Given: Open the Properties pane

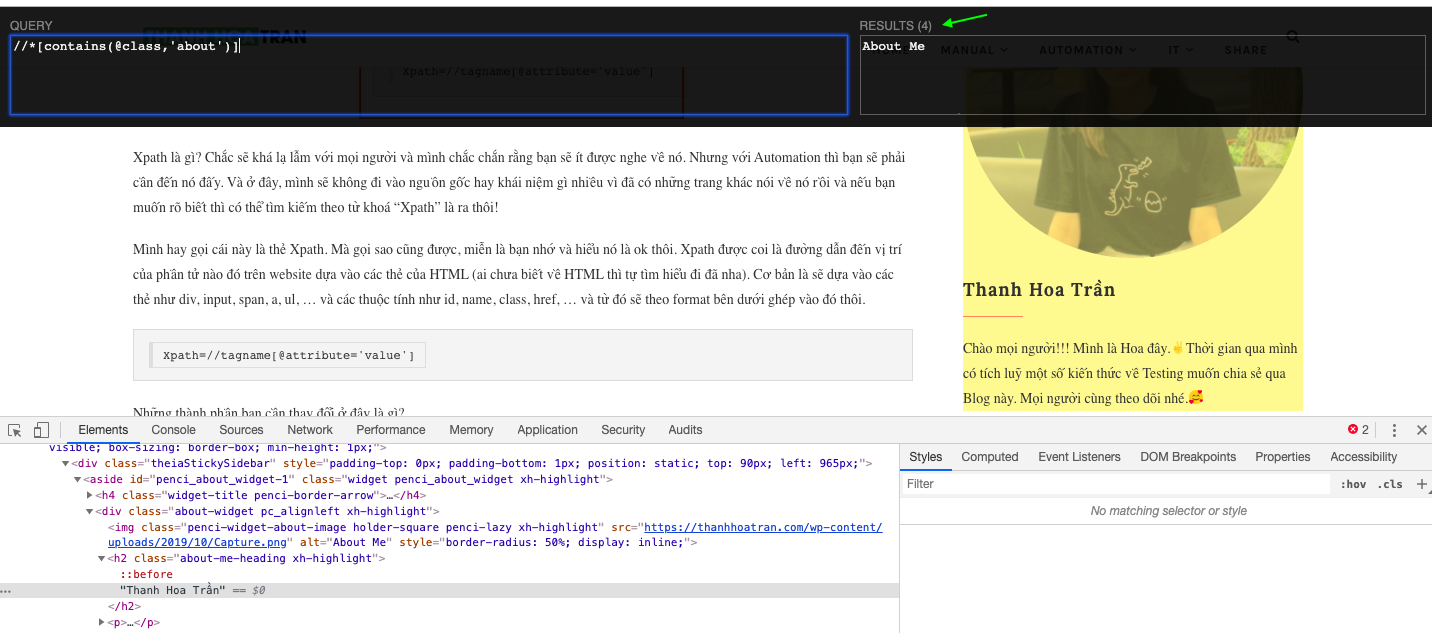Looking at the screenshot, I should [x=1283, y=457].
